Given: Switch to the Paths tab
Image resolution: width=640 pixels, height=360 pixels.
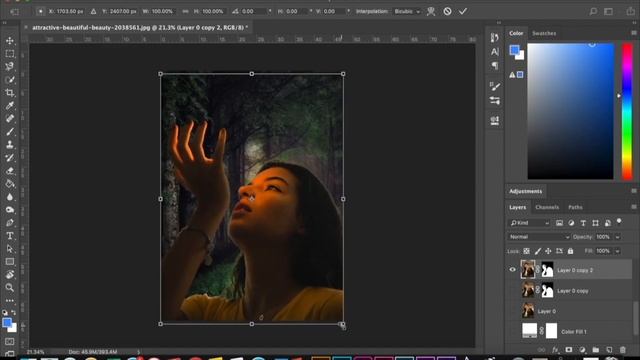Looking at the screenshot, I should point(576,207).
